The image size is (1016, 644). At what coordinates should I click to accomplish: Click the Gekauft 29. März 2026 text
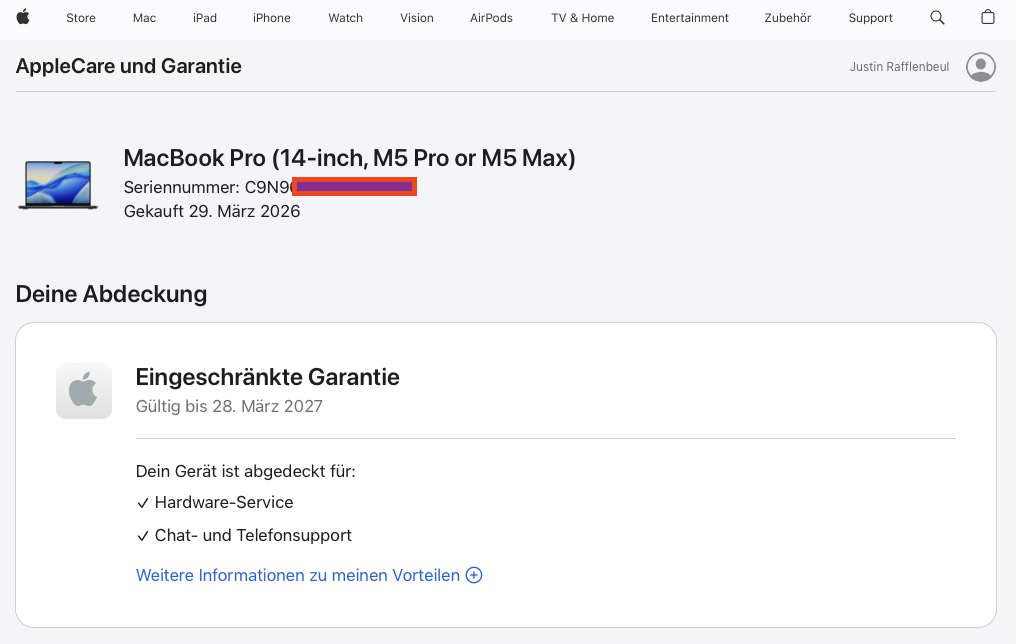point(212,211)
